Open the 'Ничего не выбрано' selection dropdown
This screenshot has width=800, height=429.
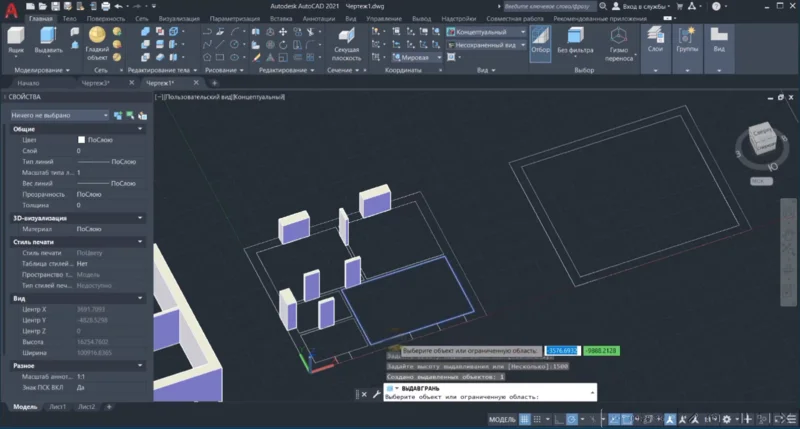point(58,115)
